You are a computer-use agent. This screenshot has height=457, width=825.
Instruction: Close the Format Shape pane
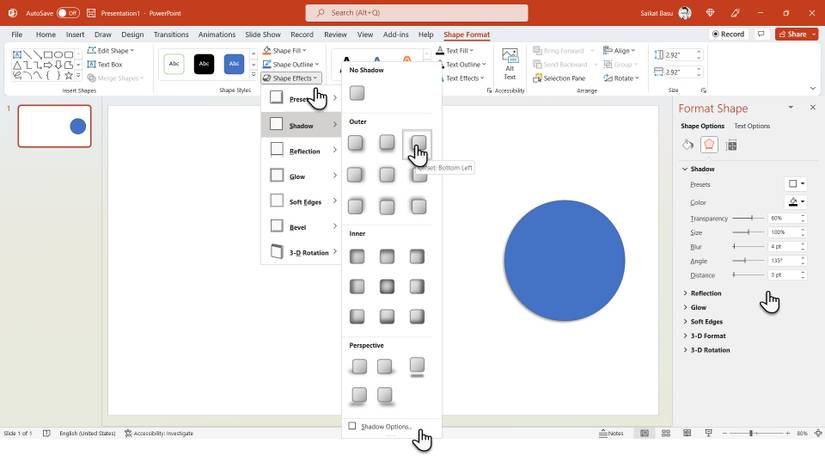pos(812,107)
